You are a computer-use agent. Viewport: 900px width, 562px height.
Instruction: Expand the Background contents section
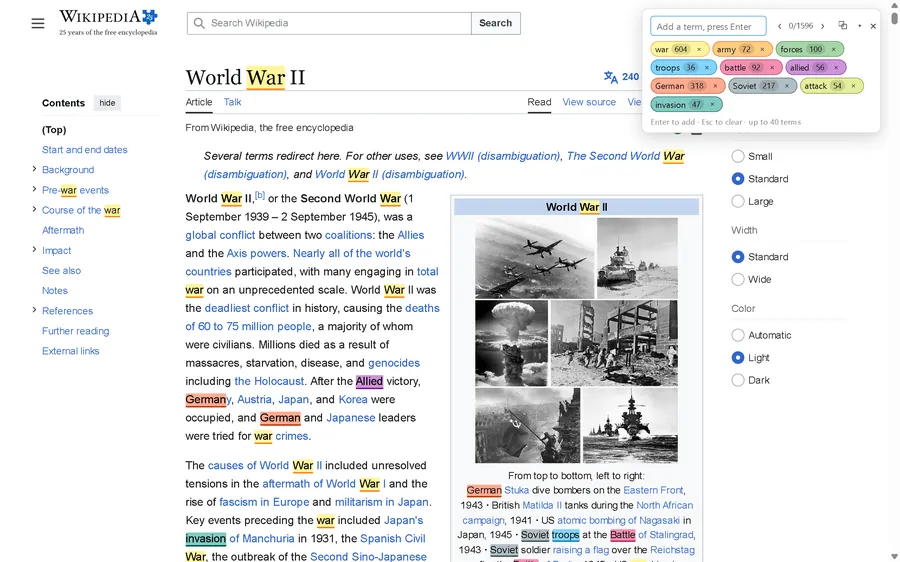click(x=34, y=169)
